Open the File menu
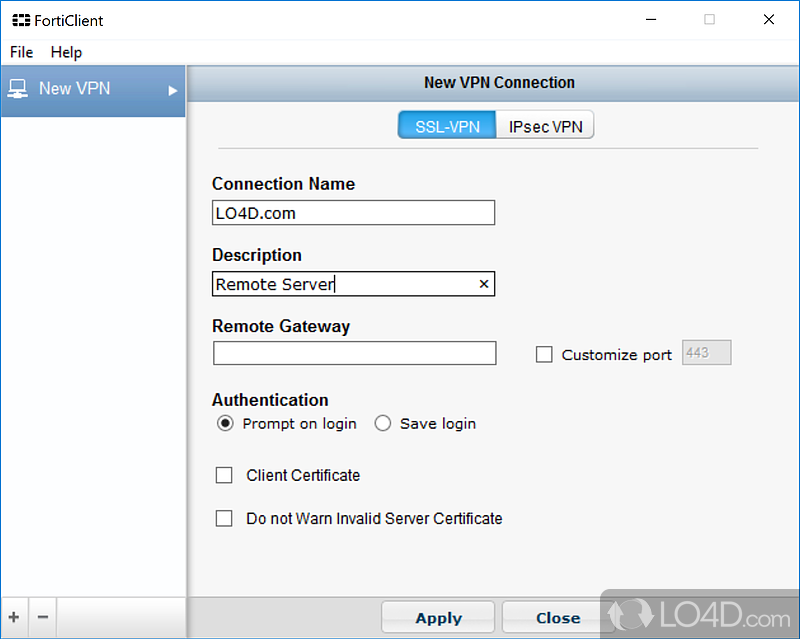Image resolution: width=800 pixels, height=639 pixels. tap(21, 52)
